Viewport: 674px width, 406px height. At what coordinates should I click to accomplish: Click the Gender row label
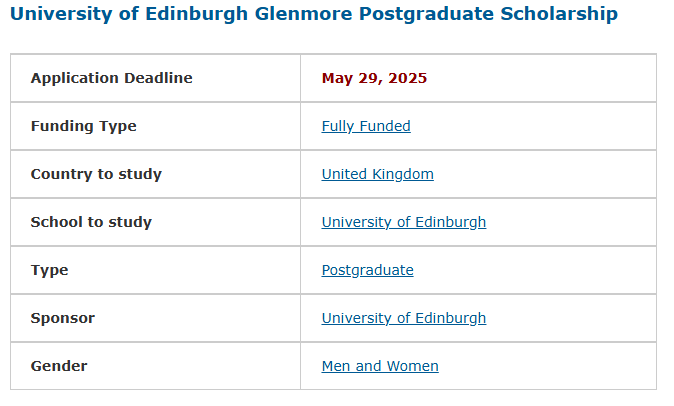coord(59,366)
